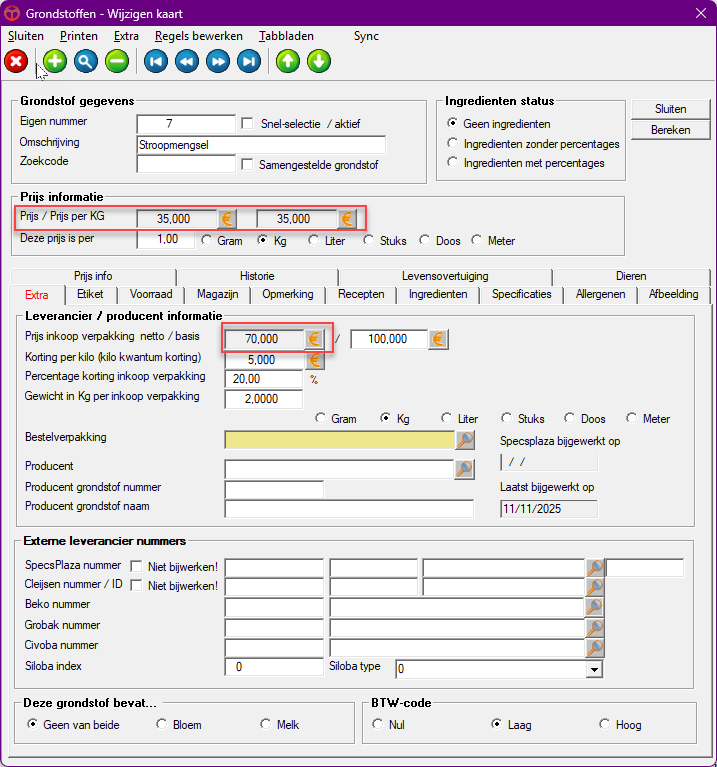Go to next record icon
This screenshot has width=717, height=767.
pyautogui.click(x=218, y=62)
